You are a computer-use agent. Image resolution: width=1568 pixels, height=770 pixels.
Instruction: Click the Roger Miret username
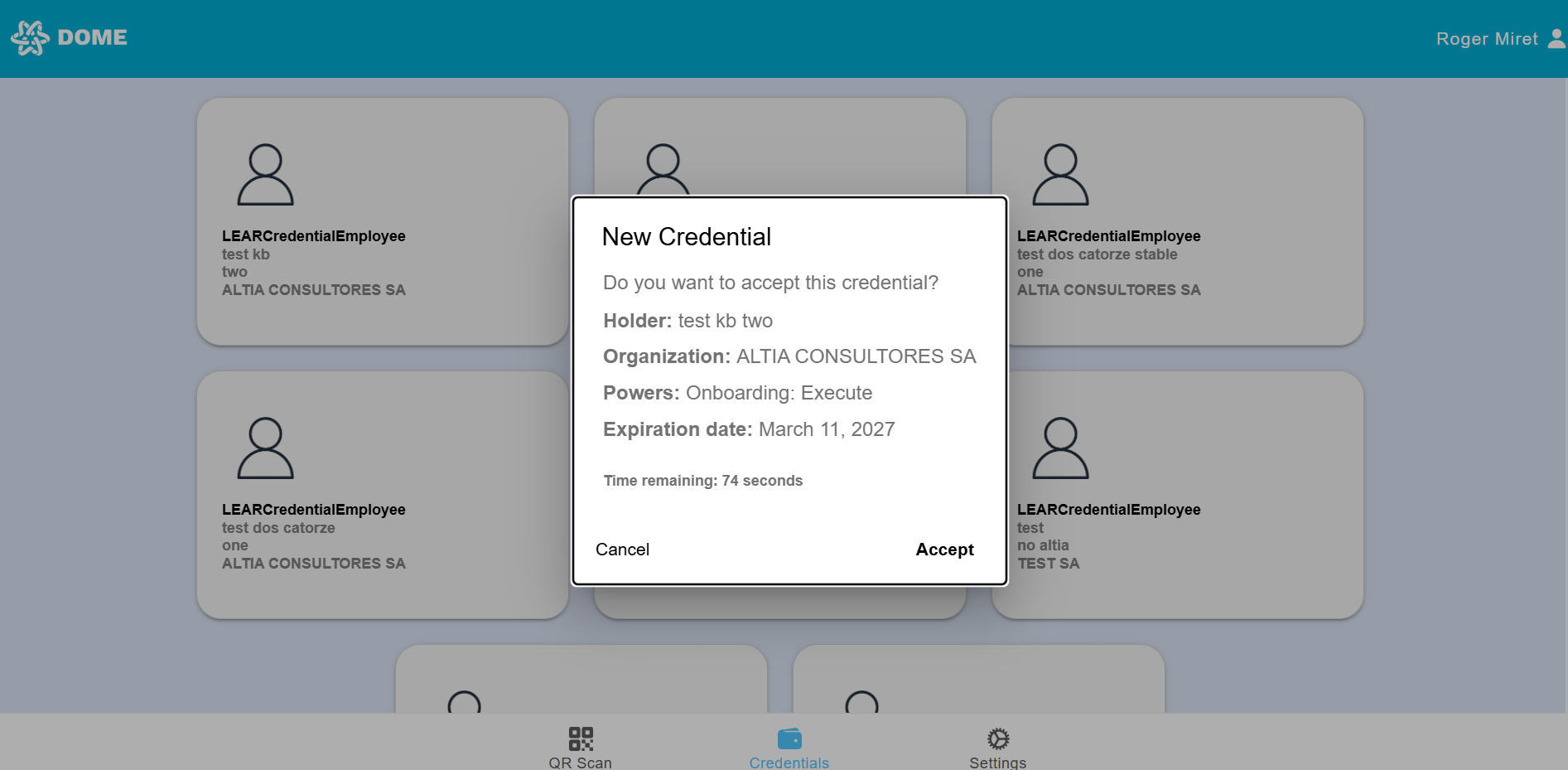pos(1486,39)
